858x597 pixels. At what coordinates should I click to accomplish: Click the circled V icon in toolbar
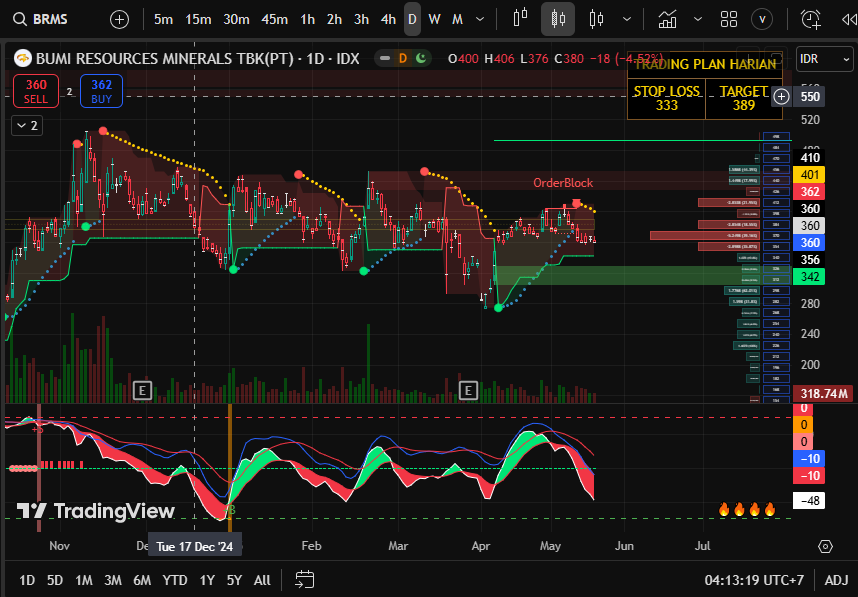pos(762,20)
